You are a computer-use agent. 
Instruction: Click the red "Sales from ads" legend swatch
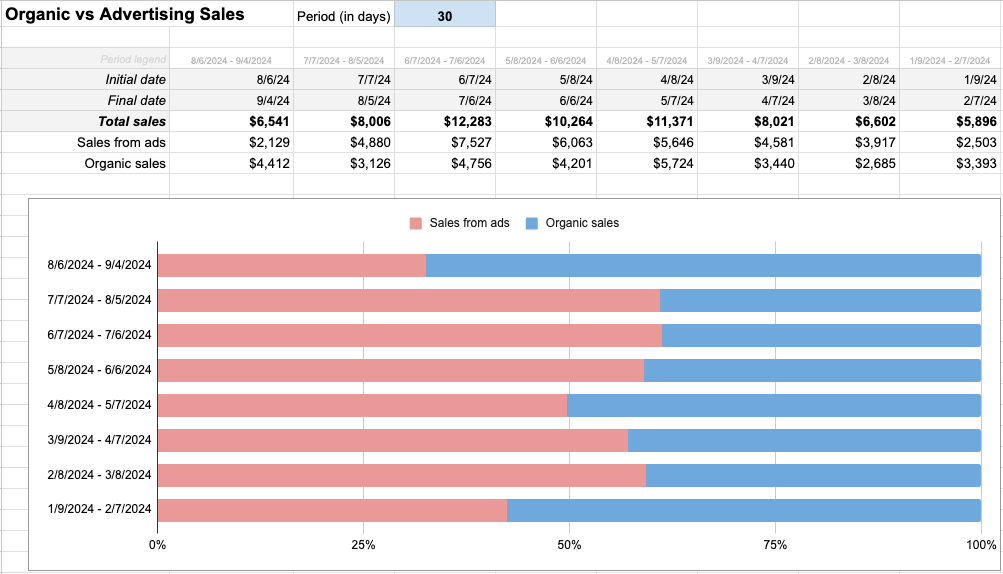tap(416, 223)
